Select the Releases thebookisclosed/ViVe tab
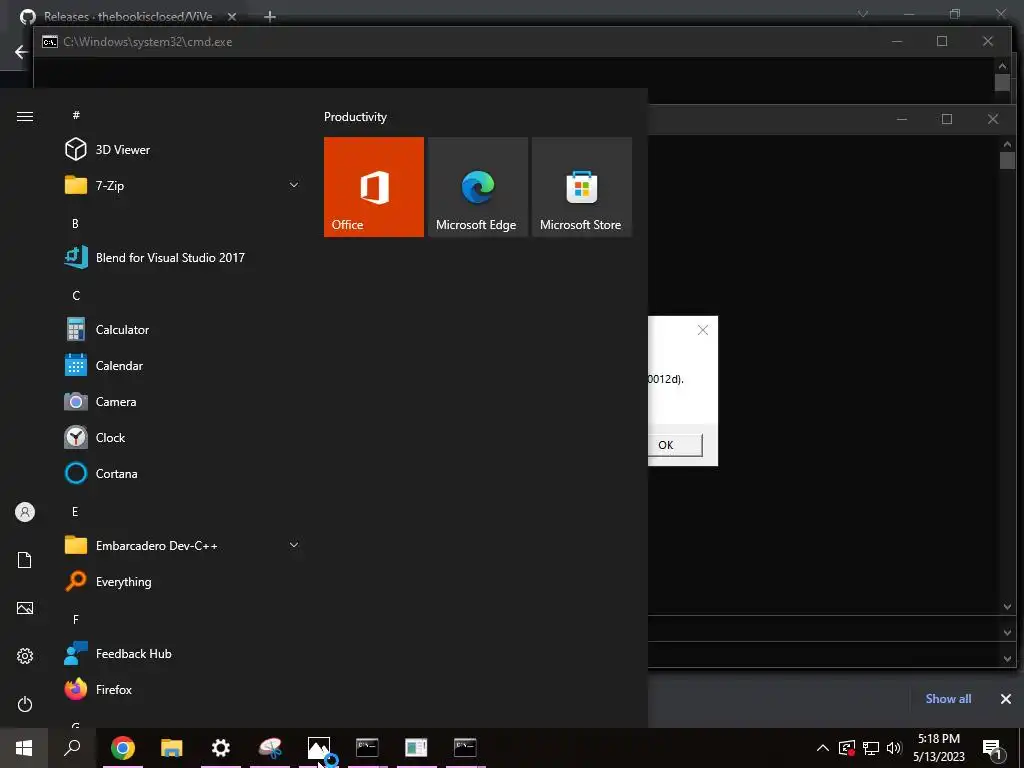 [x=128, y=16]
